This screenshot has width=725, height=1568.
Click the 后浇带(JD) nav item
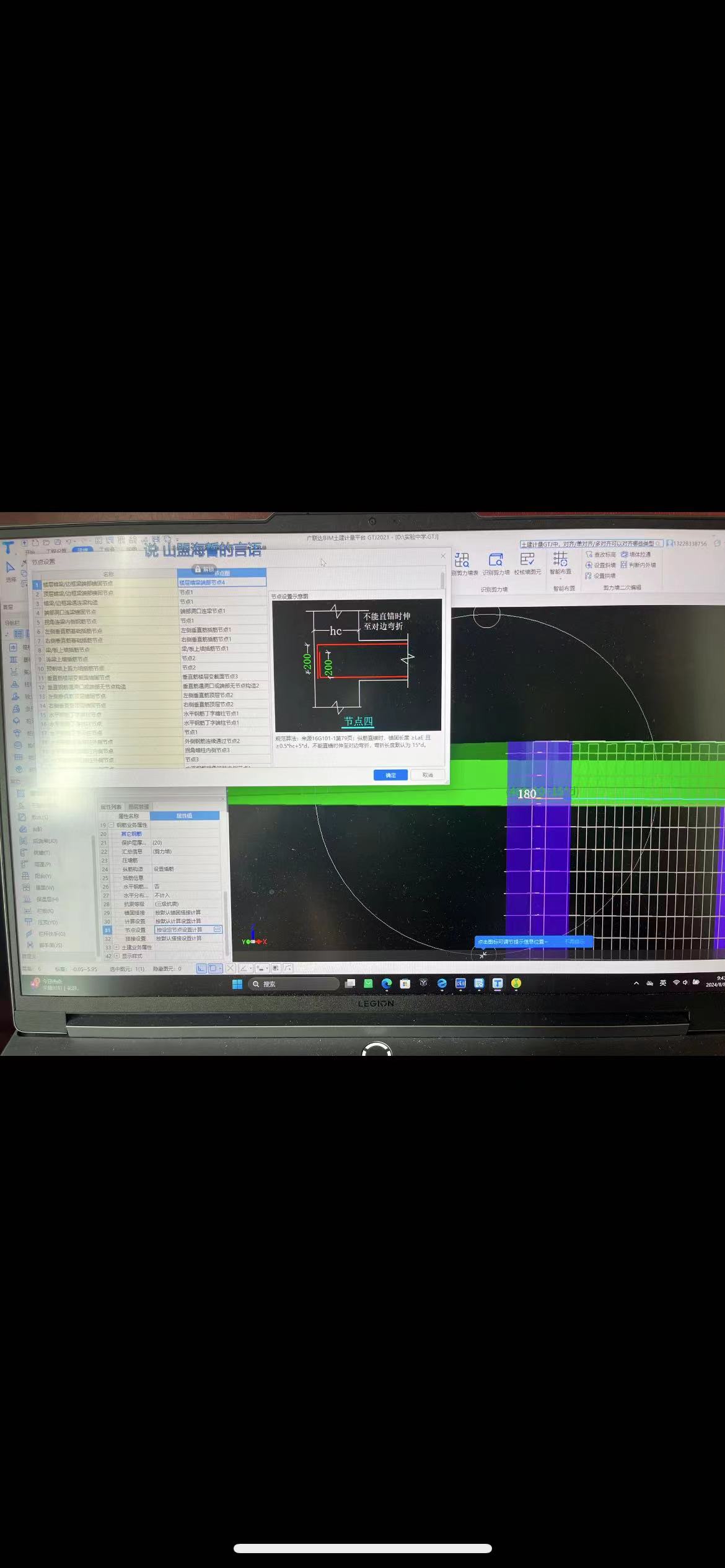(38, 841)
